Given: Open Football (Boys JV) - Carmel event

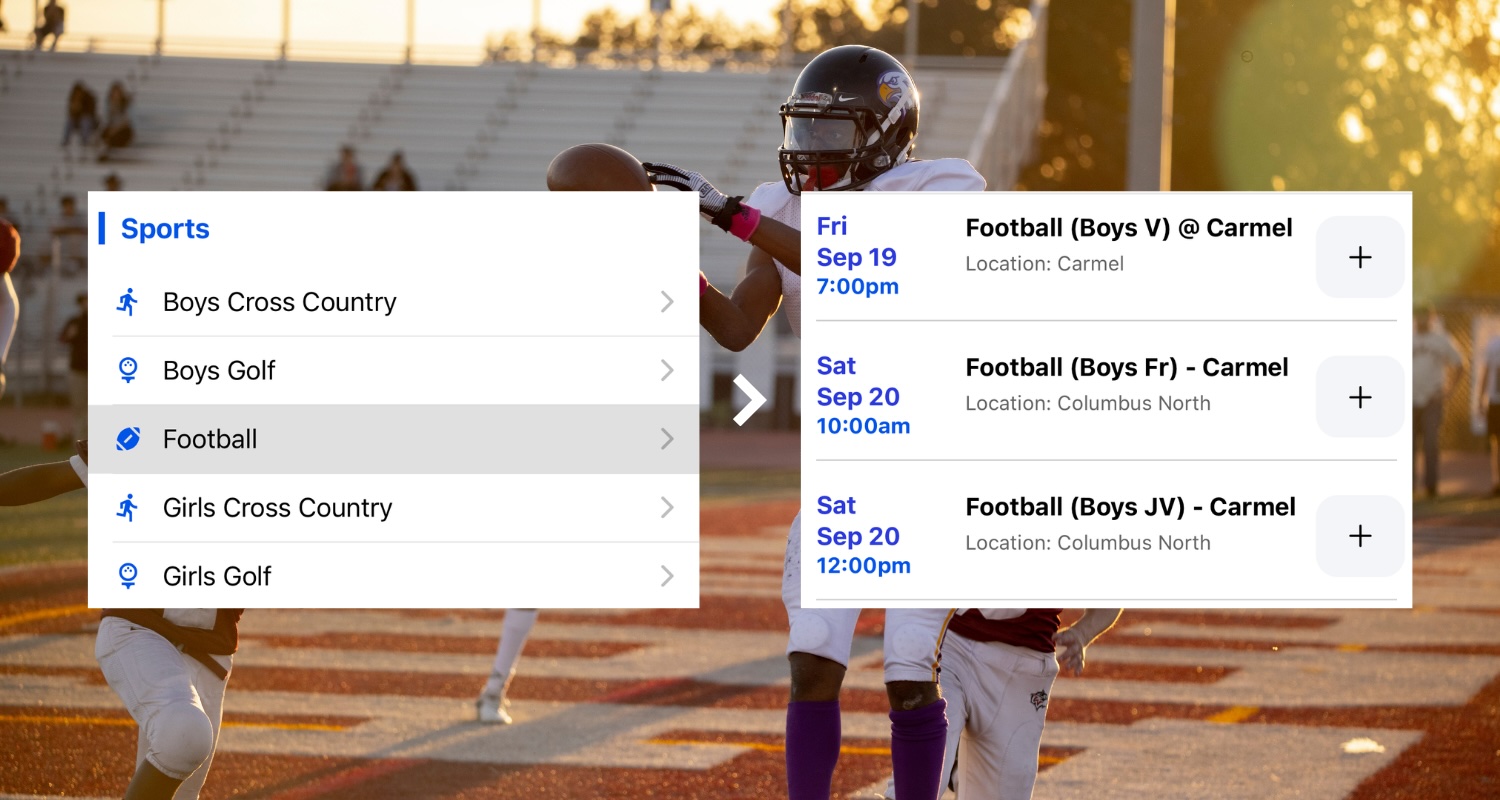Looking at the screenshot, I should (x=1130, y=508).
